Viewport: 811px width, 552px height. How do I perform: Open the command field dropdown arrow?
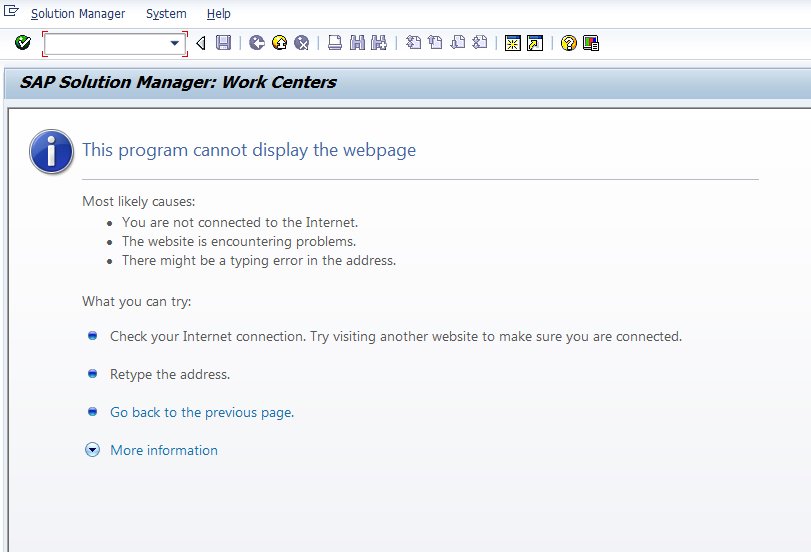point(175,43)
